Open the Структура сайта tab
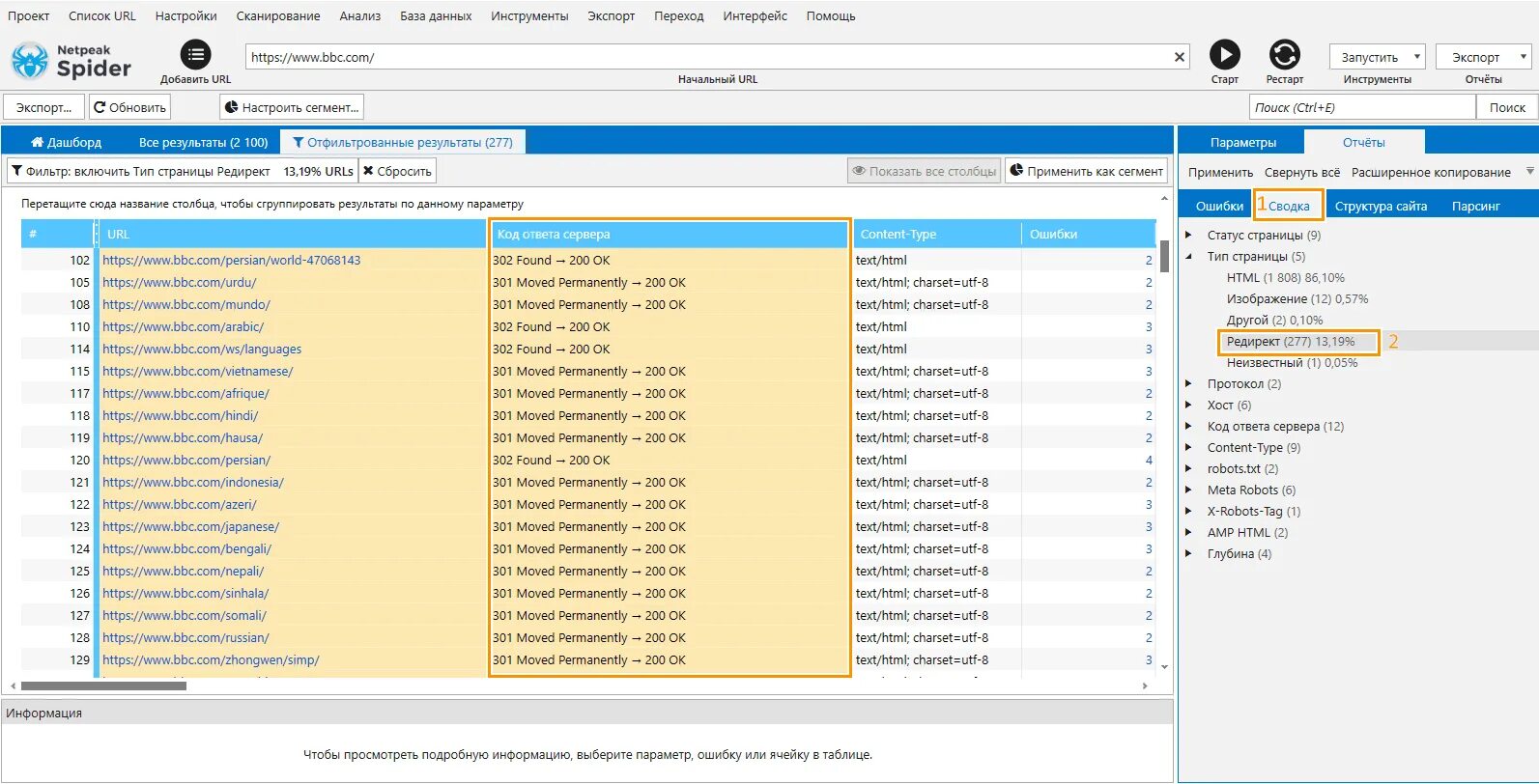This screenshot has width=1539, height=784. pos(1381,206)
